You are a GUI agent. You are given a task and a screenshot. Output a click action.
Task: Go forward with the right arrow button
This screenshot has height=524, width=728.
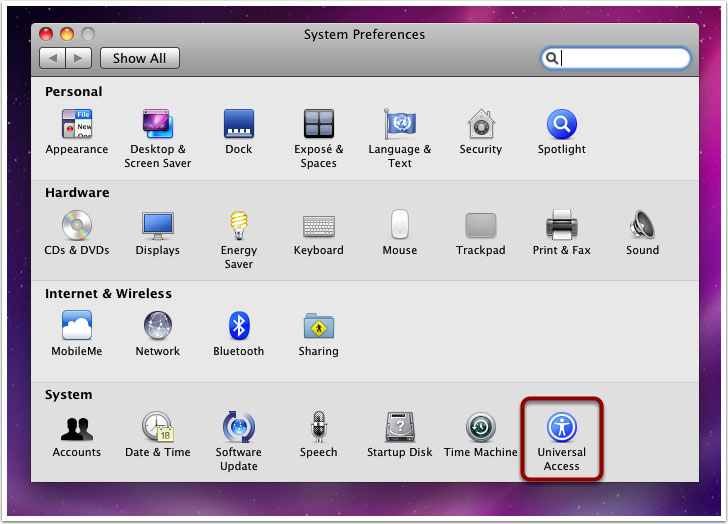tap(78, 58)
